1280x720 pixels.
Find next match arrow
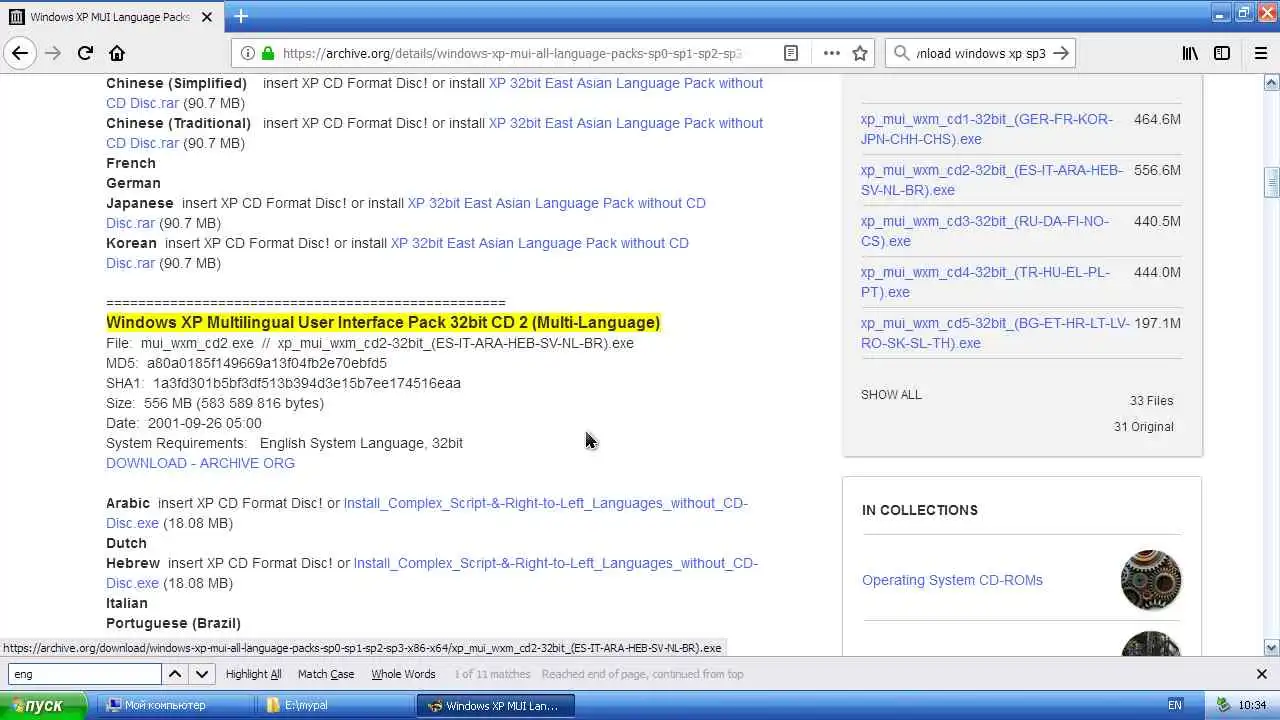click(x=202, y=674)
